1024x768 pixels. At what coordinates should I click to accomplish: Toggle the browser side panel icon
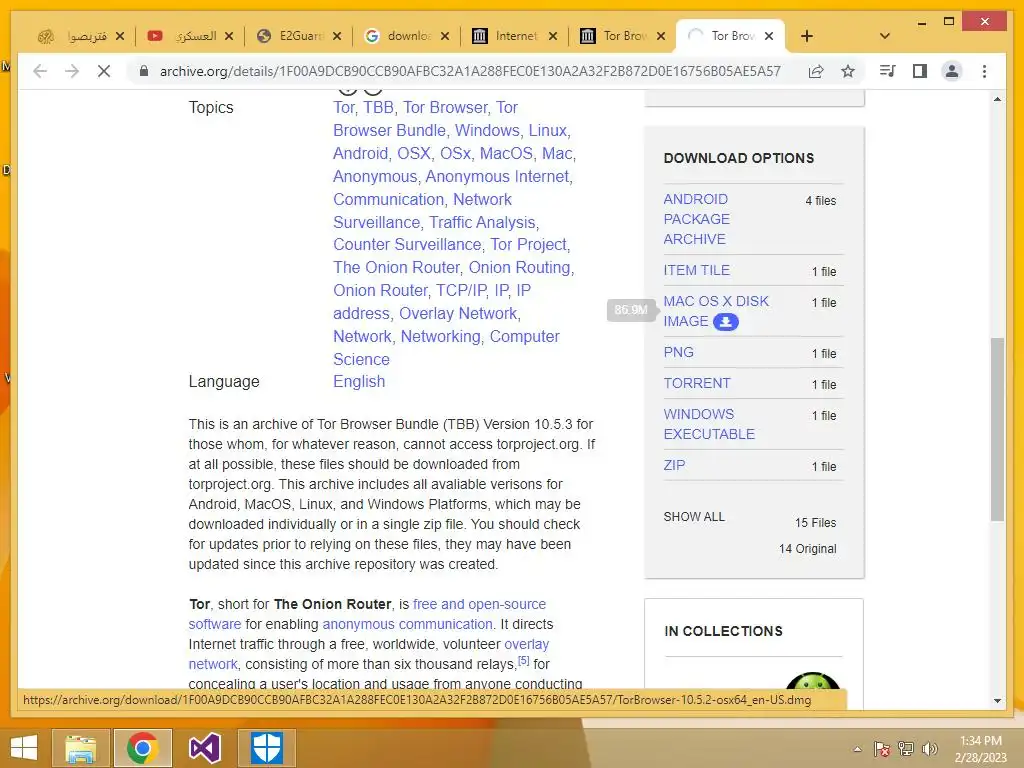(920, 71)
